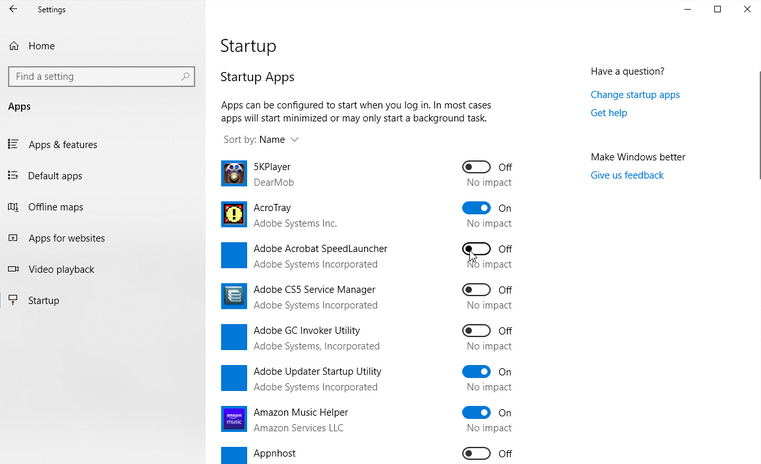The height and width of the screenshot is (464, 761).
Task: Click the vertical scrollbar thumb
Action: (759, 125)
